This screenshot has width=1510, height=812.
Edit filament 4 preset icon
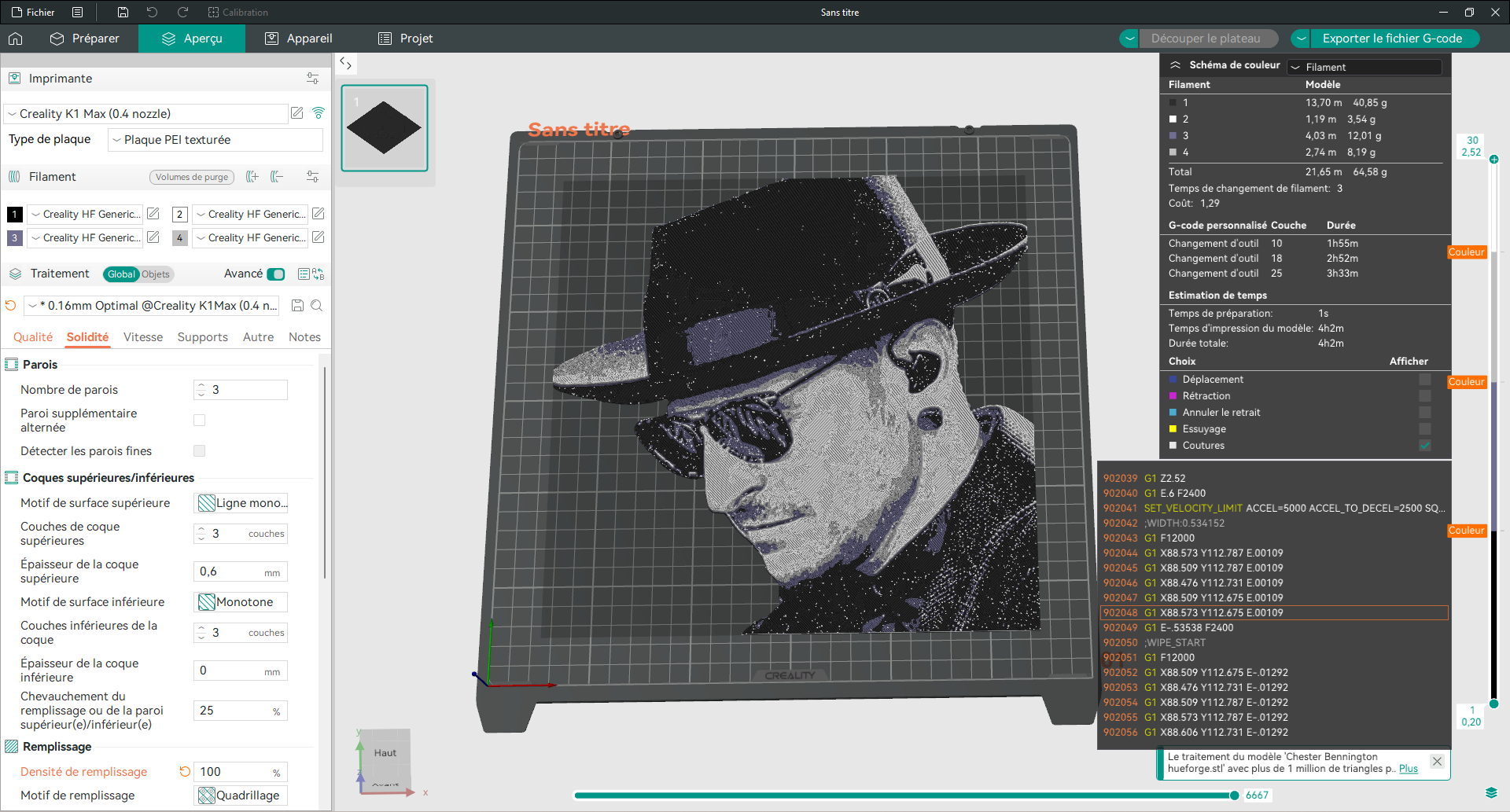(x=319, y=237)
